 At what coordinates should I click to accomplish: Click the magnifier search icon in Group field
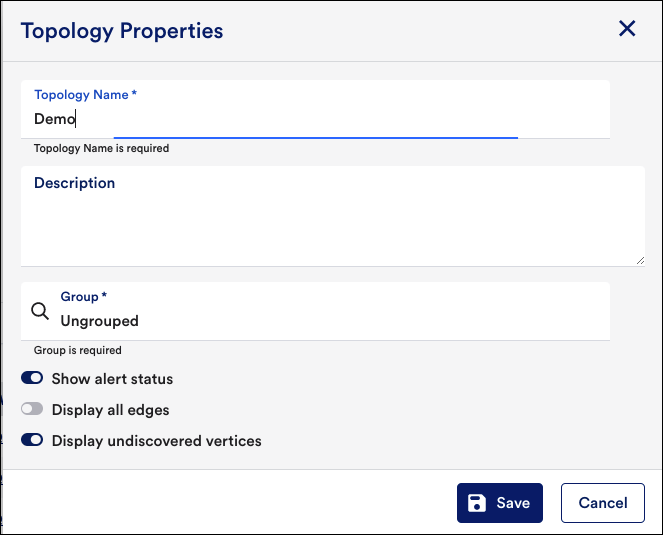[x=40, y=311]
